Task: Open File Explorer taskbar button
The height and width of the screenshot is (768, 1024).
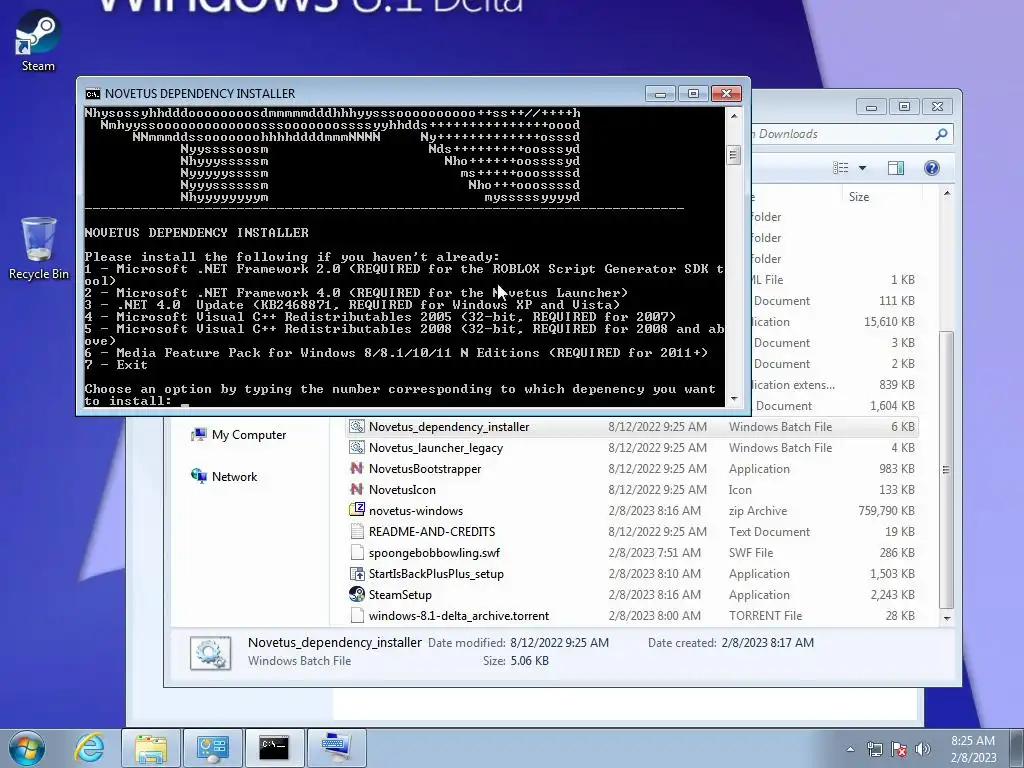Action: click(x=151, y=748)
